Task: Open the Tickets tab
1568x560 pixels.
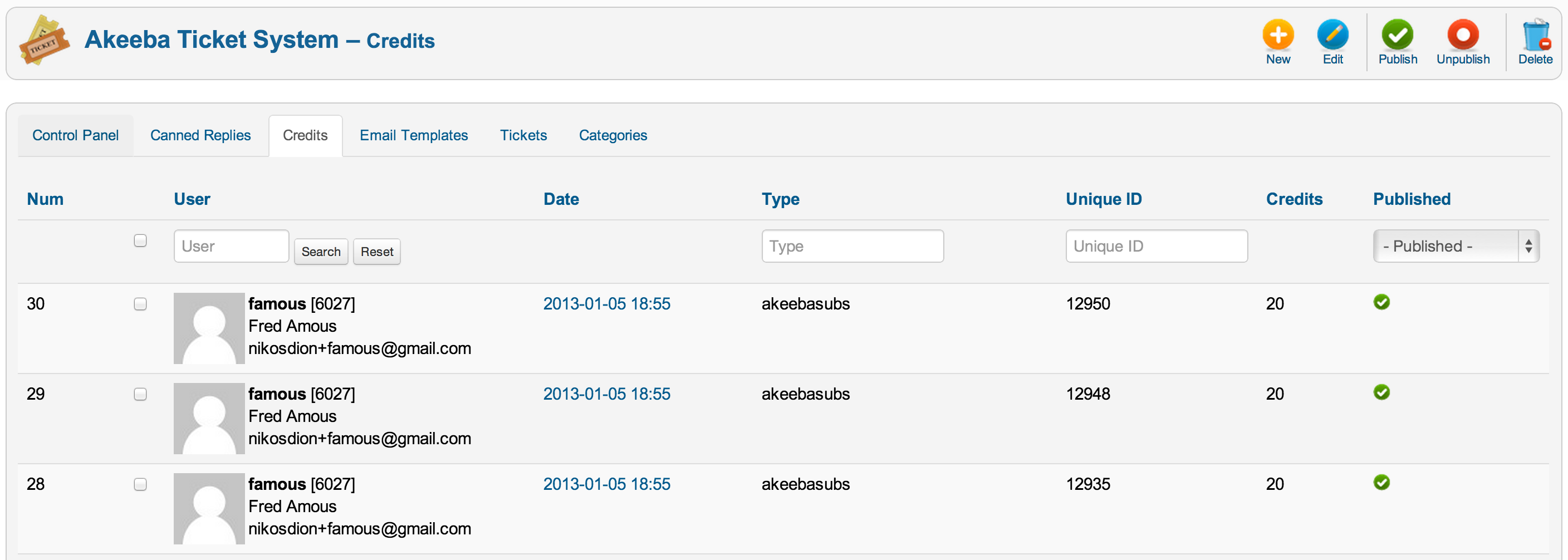Action: point(523,135)
